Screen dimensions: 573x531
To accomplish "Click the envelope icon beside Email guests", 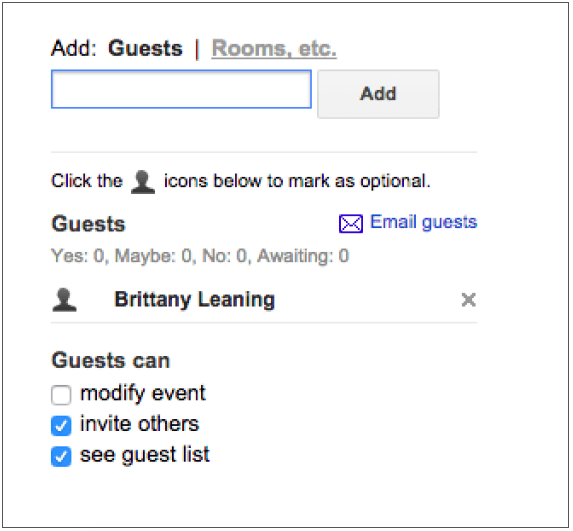I will 351,223.
